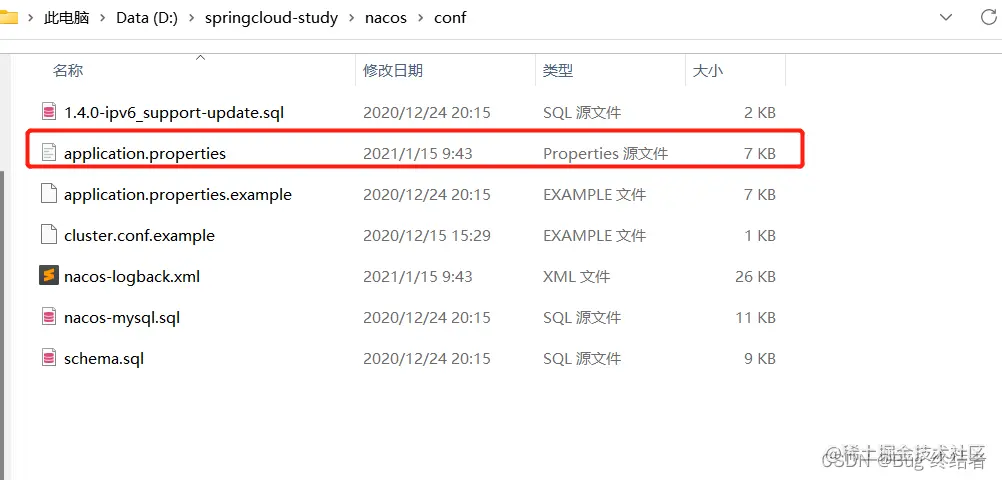
Task: Expand chevron before 此电脑 in breadcrumb
Action: pos(30,18)
